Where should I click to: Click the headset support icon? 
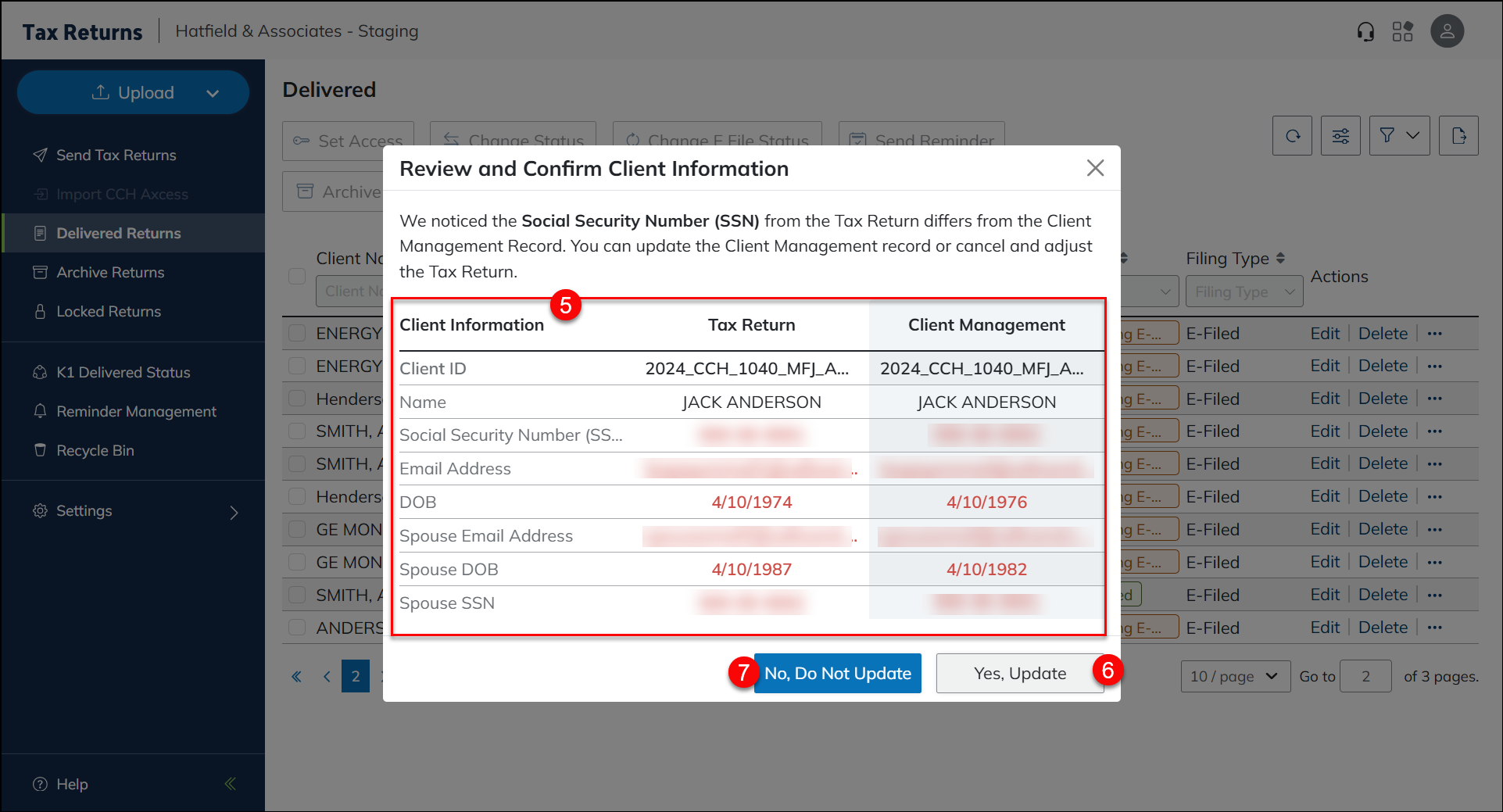1365,31
